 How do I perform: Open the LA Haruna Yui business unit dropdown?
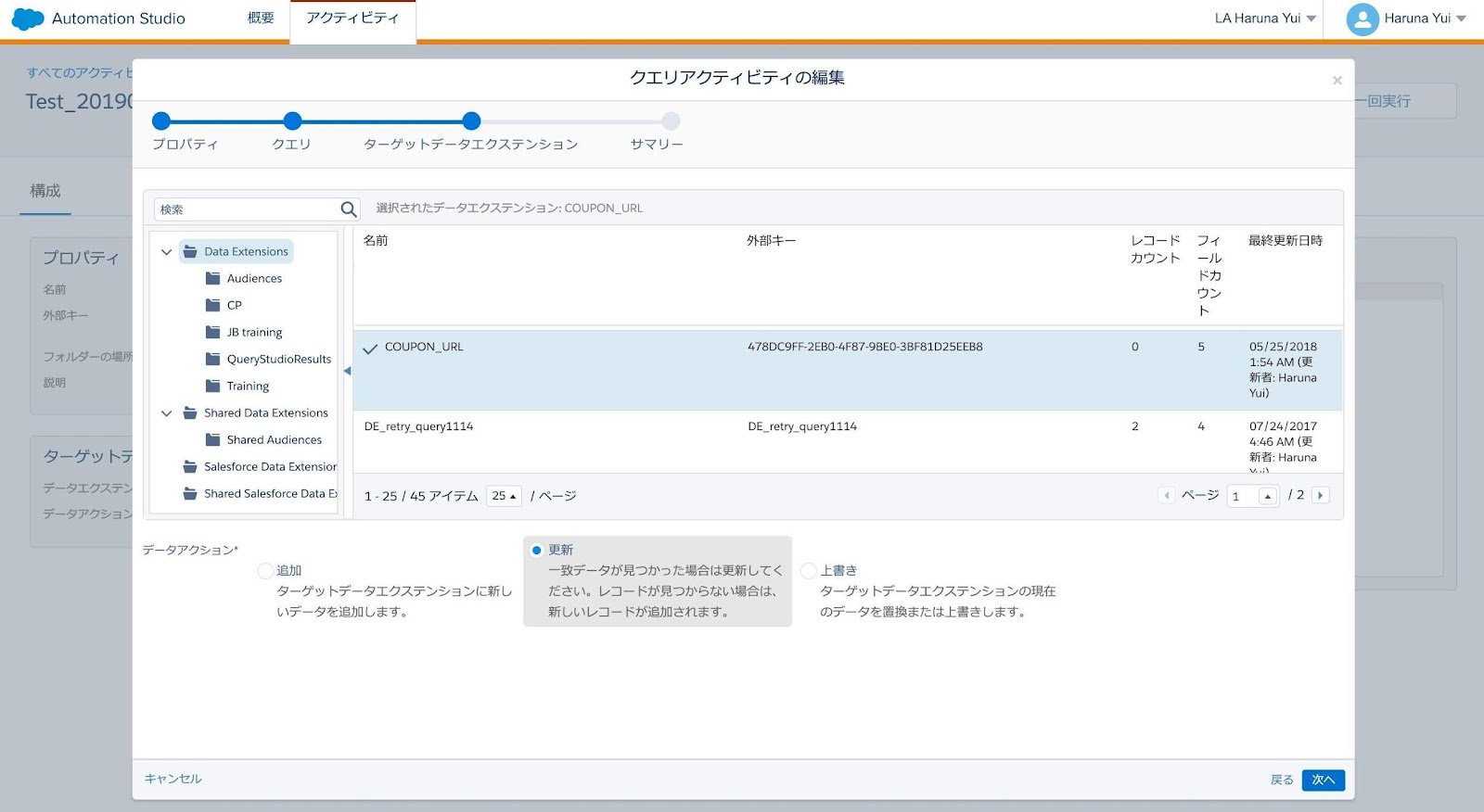1265,19
